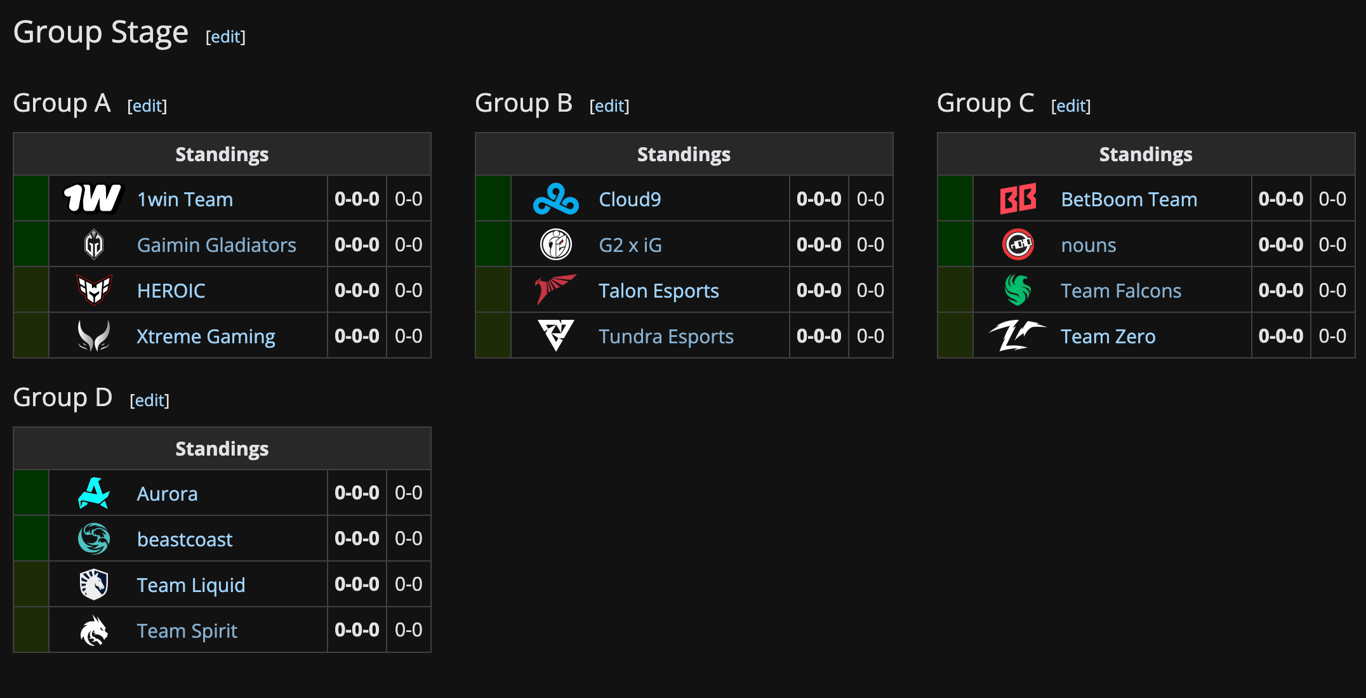
Task: Click the Talon Esports 0-0-0 record
Action: coord(819,290)
